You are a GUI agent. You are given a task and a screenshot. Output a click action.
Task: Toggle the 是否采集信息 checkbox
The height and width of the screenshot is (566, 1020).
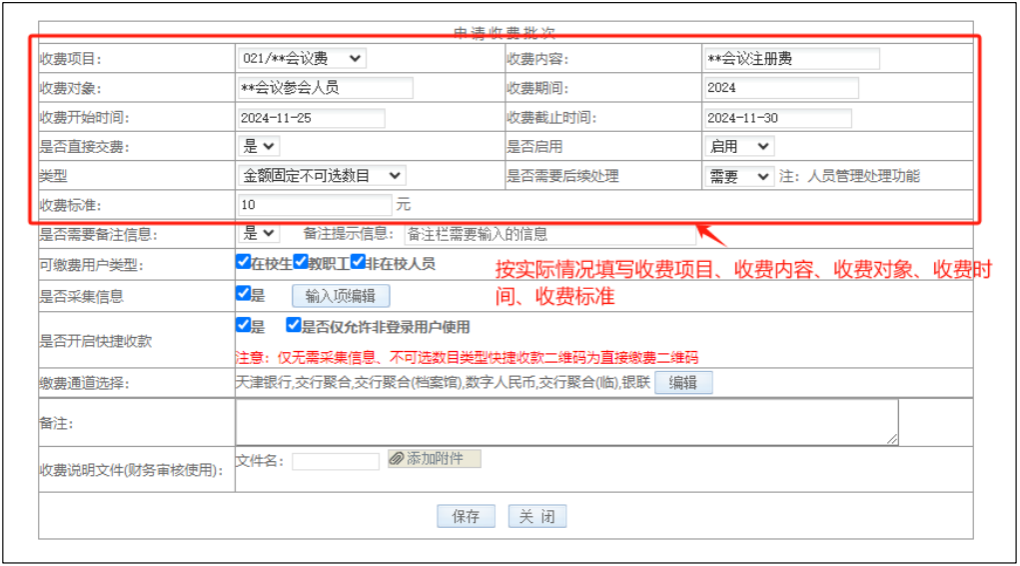pos(243,294)
